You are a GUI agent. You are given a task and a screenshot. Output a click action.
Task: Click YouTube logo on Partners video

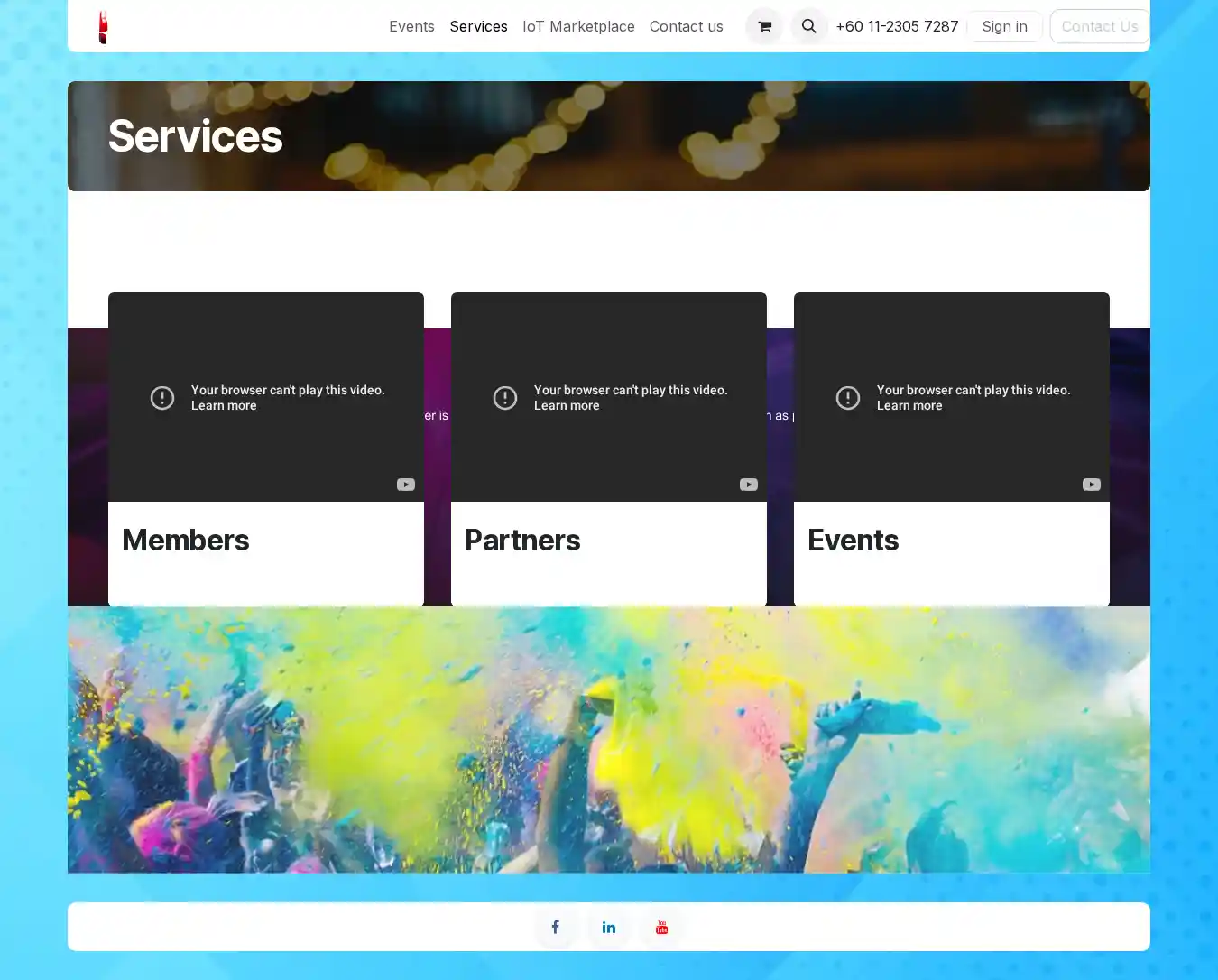click(x=749, y=485)
